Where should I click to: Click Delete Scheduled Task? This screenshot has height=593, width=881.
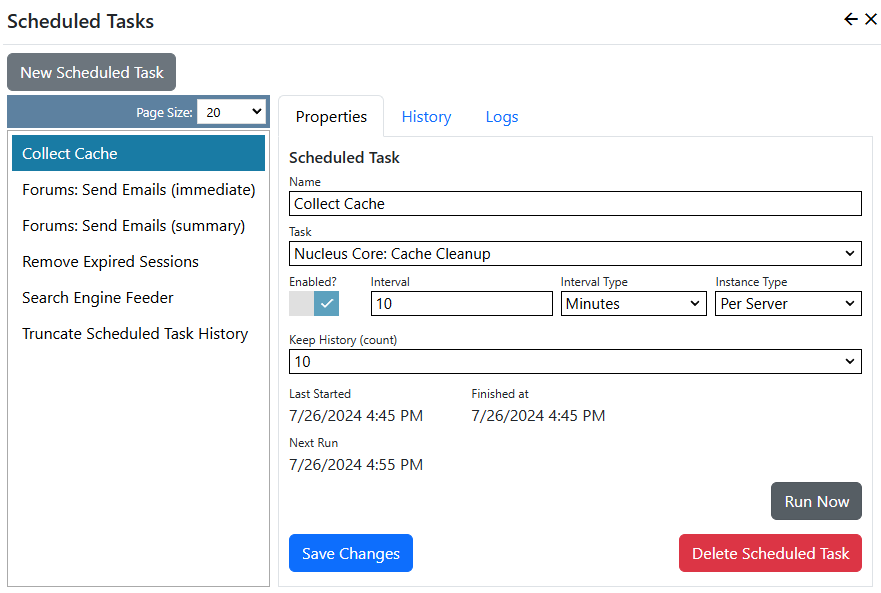[770, 553]
